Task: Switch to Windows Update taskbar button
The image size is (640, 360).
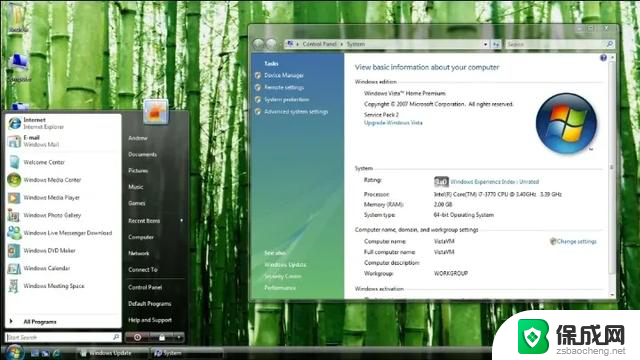Action: click(112, 353)
